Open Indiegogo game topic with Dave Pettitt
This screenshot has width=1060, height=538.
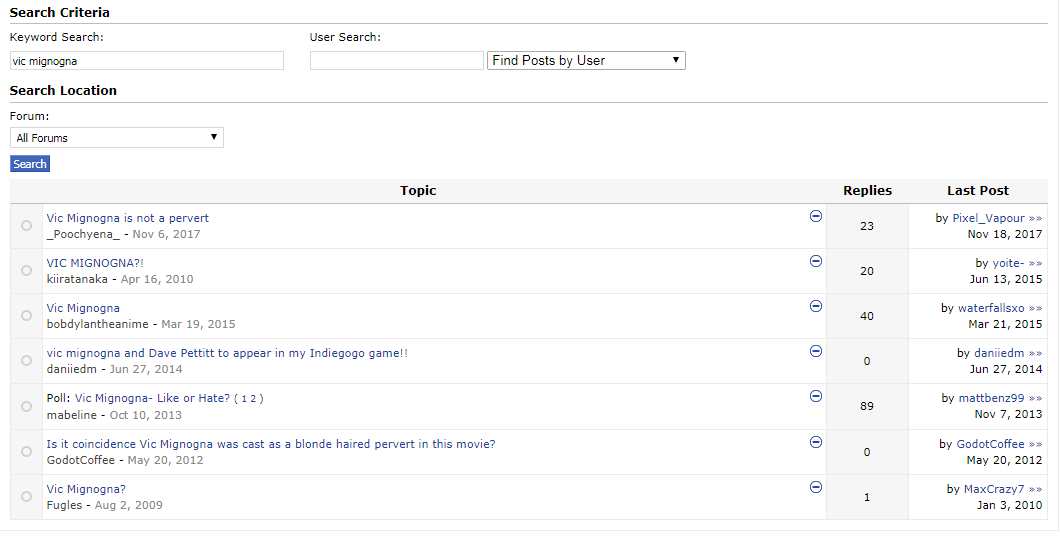227,353
